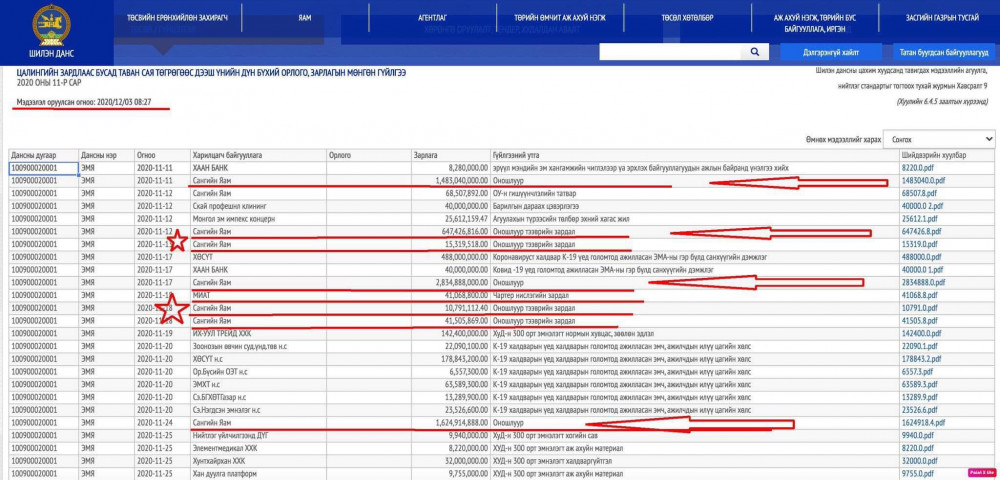This screenshot has height=480, width=1000.
Task: Open the 10791.0.pdf link
Action: 918,308
